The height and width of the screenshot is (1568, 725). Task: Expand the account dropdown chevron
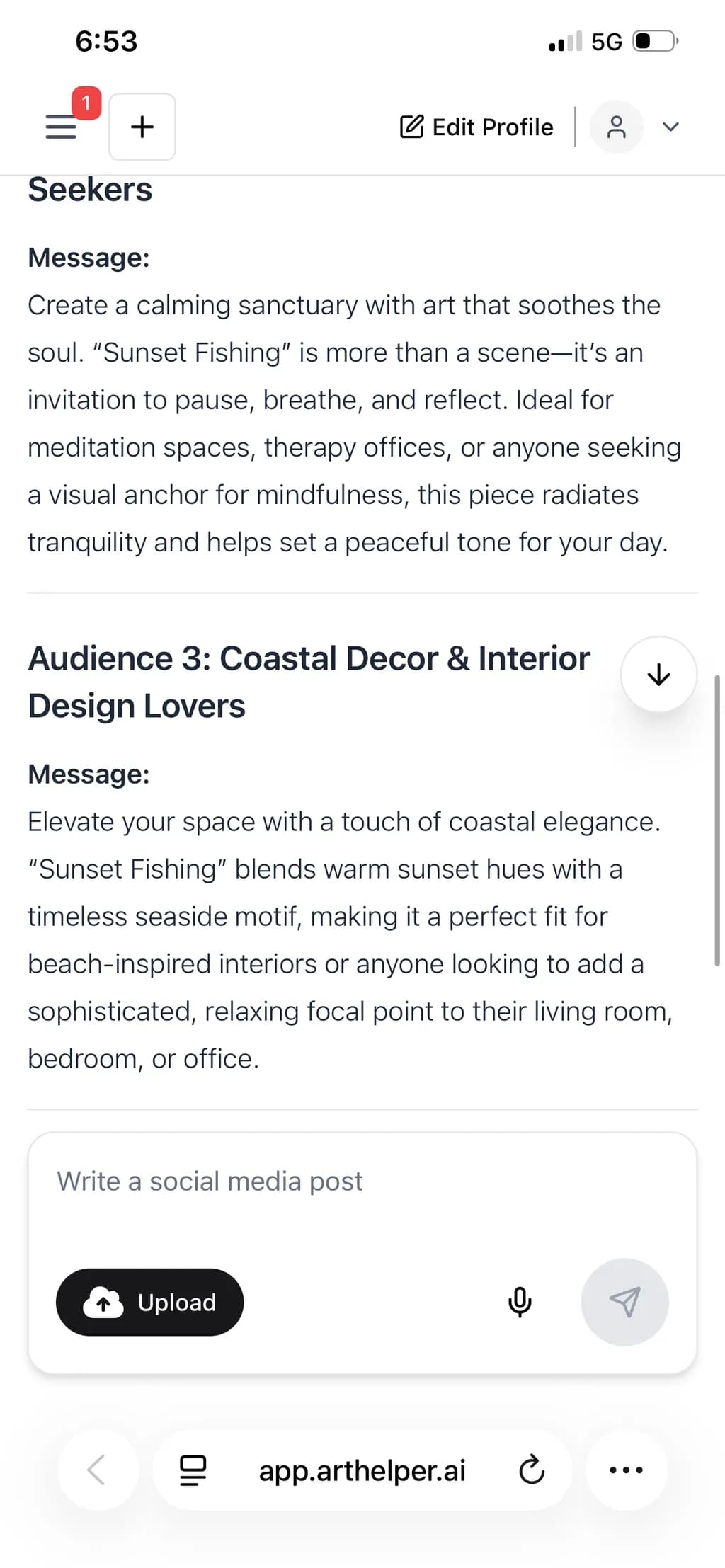coord(670,127)
